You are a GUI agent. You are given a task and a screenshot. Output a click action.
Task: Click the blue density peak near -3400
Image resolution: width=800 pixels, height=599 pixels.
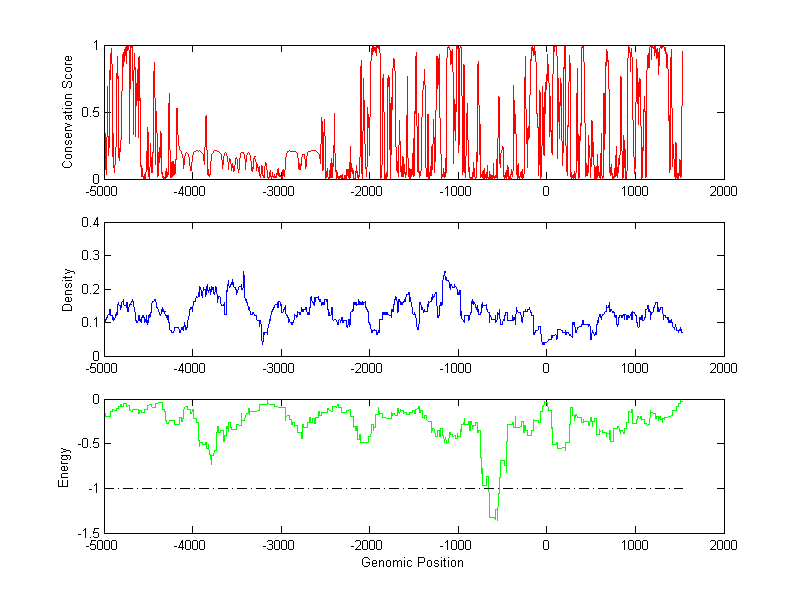(243, 273)
